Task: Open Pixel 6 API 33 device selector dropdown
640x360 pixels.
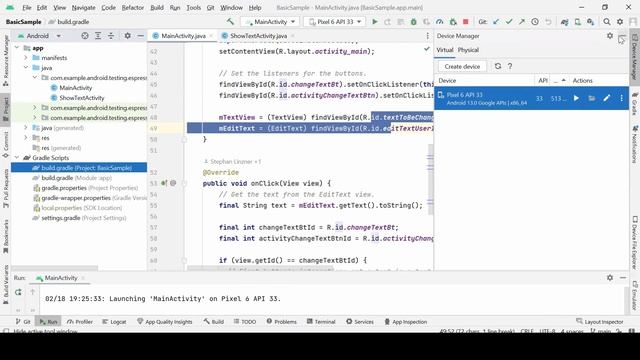Action: point(335,22)
